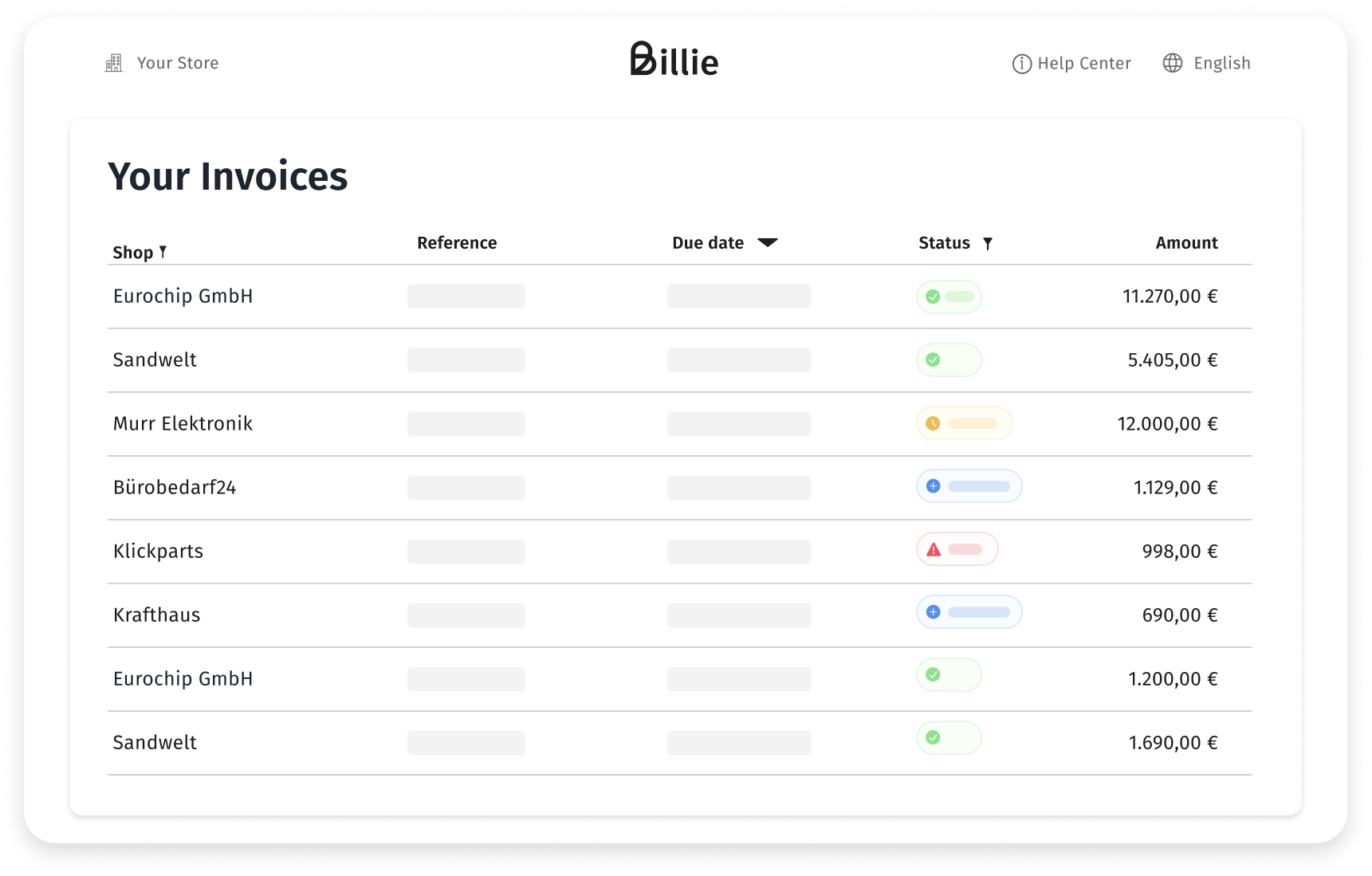The width and height of the screenshot is (1372, 876).
Task: Open the Your Store selector
Action: [177, 63]
